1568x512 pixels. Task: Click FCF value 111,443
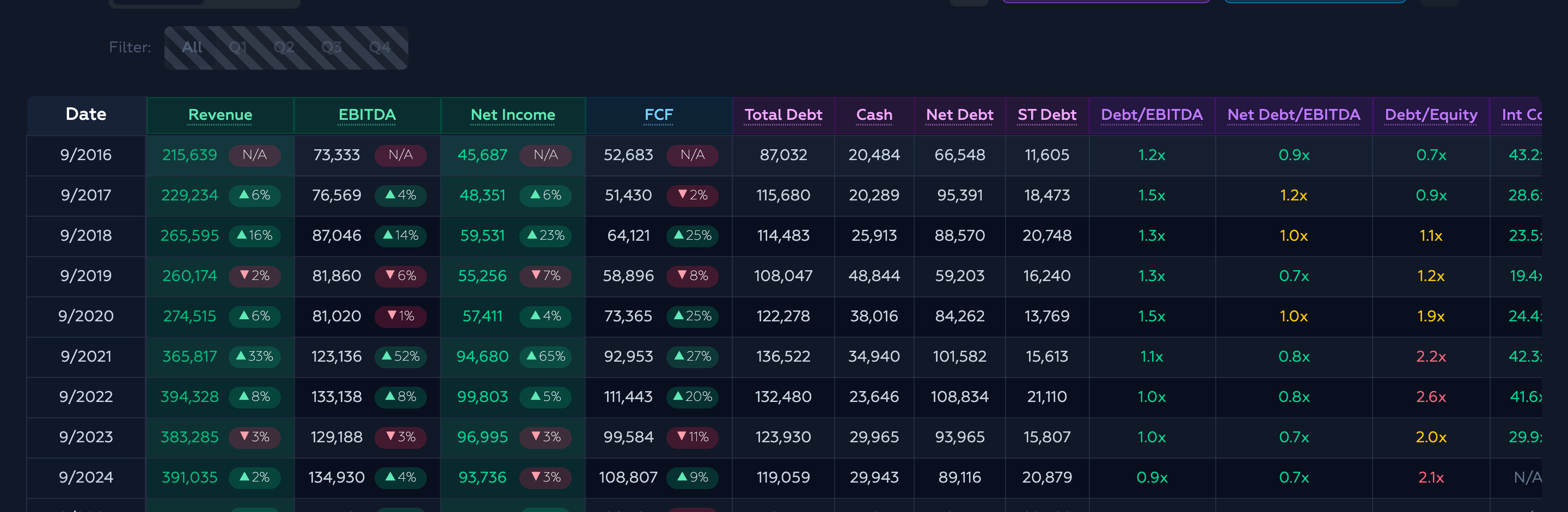click(x=628, y=397)
